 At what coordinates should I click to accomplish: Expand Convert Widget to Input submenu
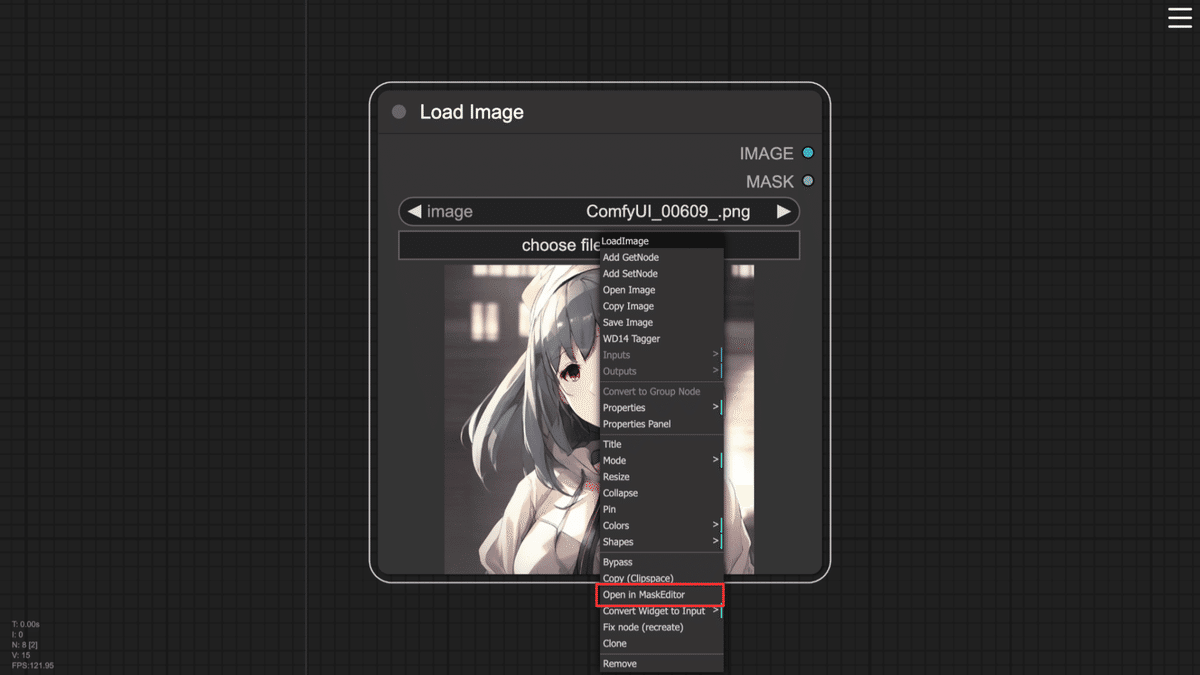click(661, 611)
